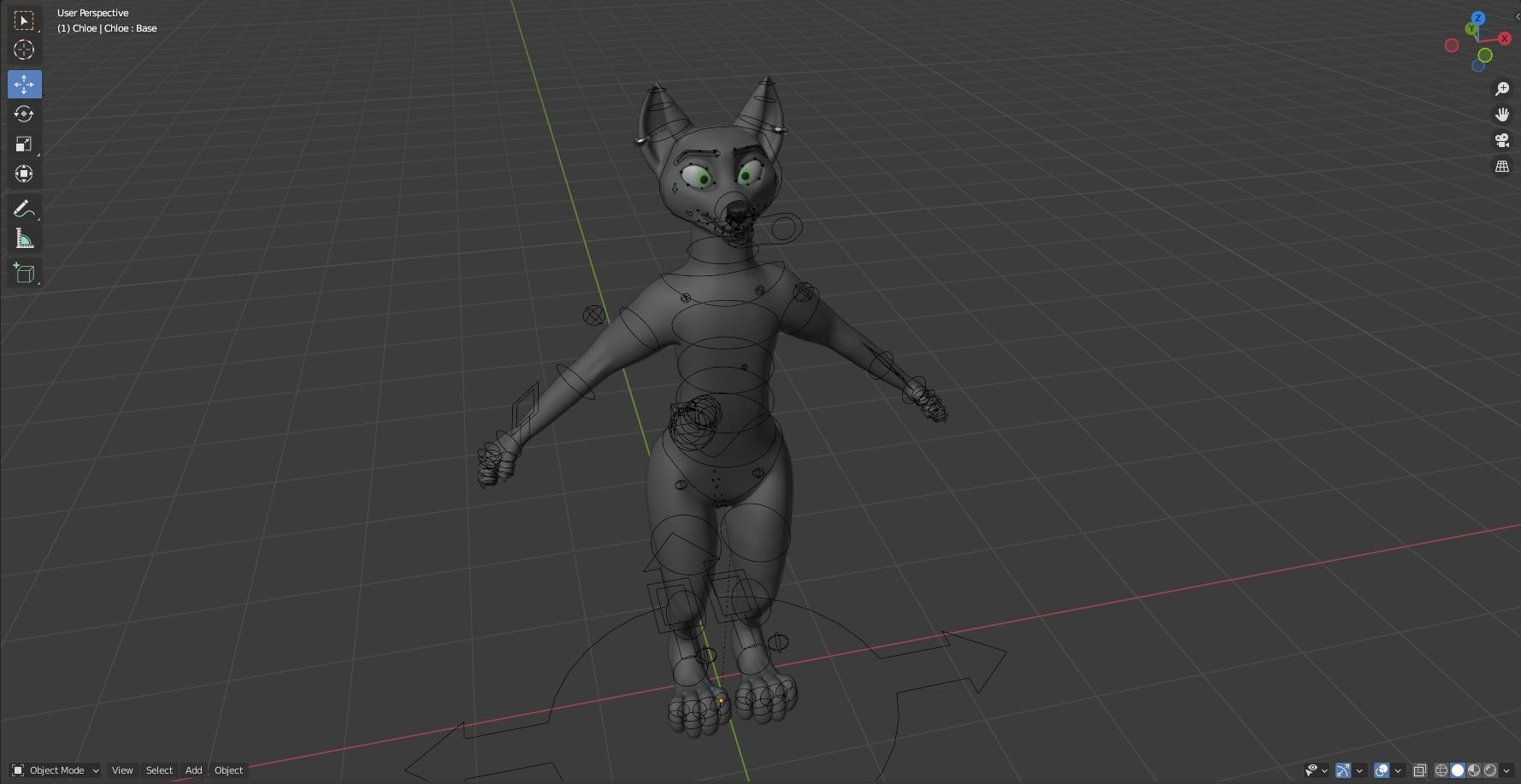Click the '(1) Chloe | Chloe : Base' label
Screen dimensions: 1521x784
pyautogui.click(x=107, y=28)
